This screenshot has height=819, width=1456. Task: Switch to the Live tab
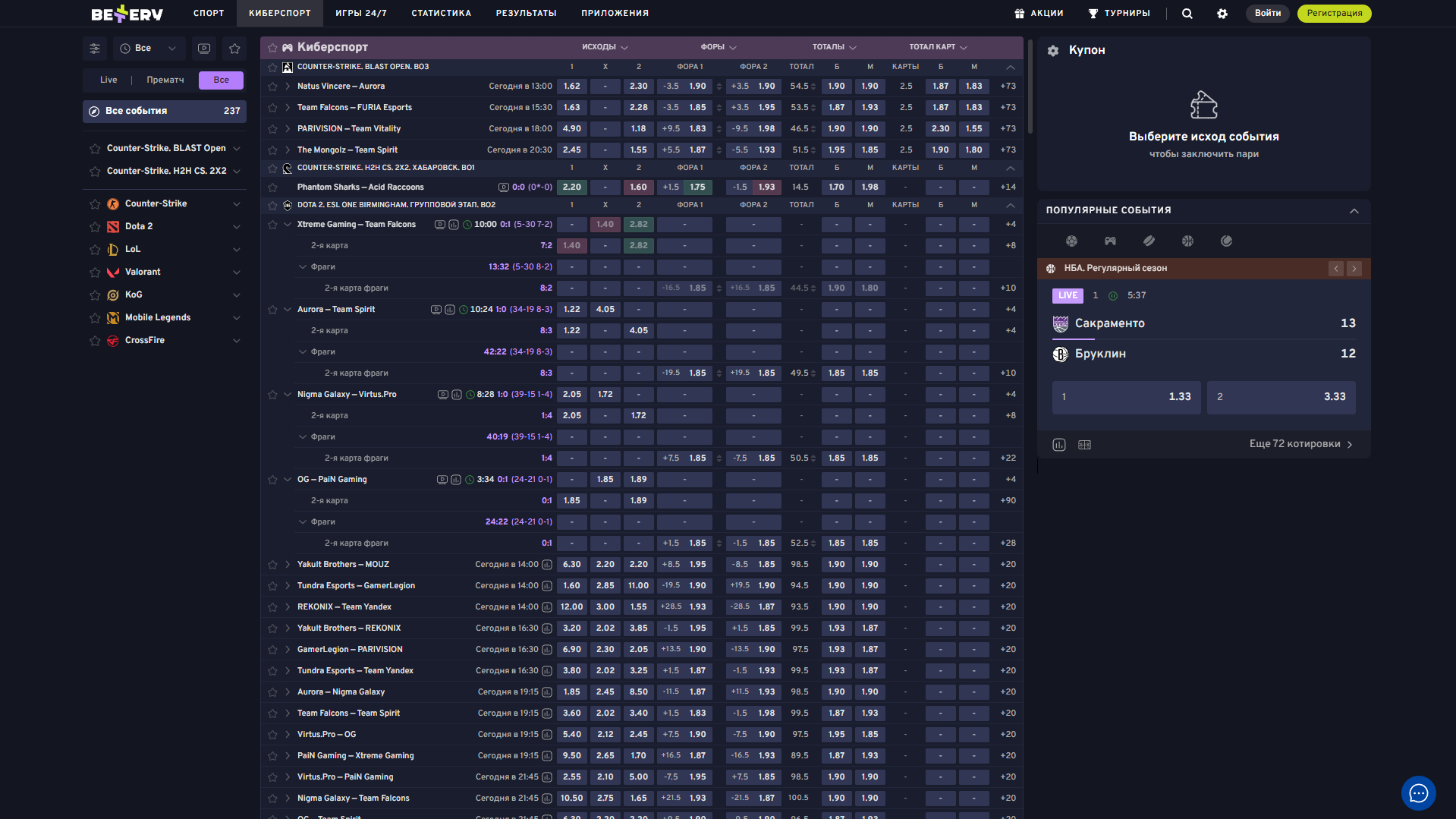pyautogui.click(x=108, y=80)
